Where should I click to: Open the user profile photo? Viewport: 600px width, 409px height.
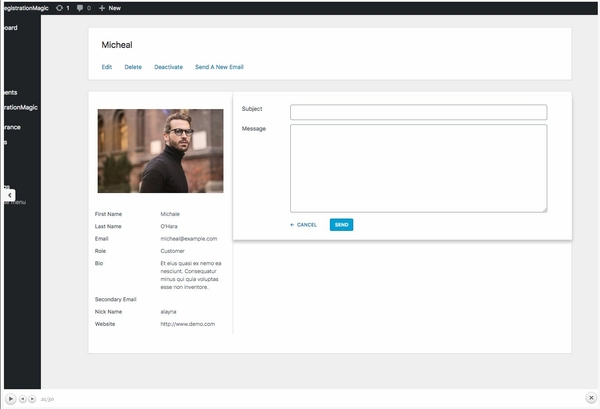point(160,151)
